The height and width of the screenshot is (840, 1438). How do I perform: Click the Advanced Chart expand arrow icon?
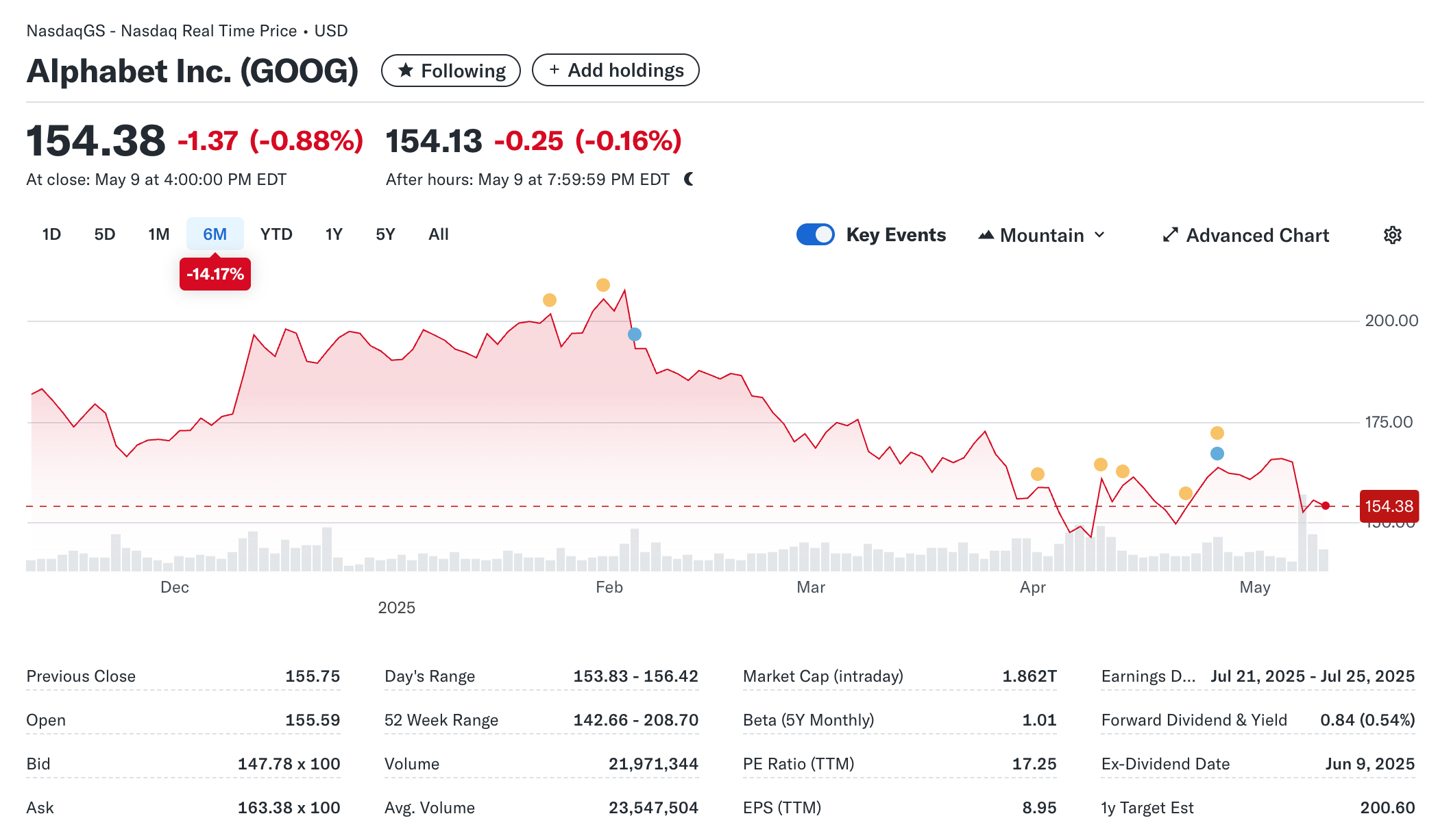pyautogui.click(x=1170, y=235)
